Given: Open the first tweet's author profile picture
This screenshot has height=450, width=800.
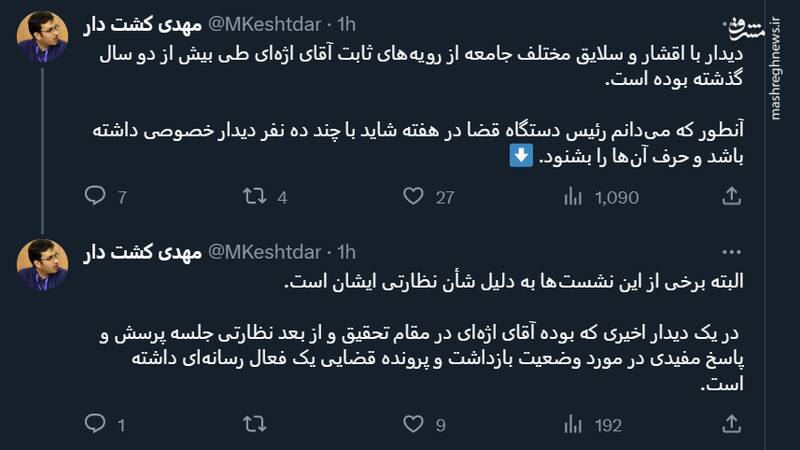Looking at the screenshot, I should coord(42,37).
